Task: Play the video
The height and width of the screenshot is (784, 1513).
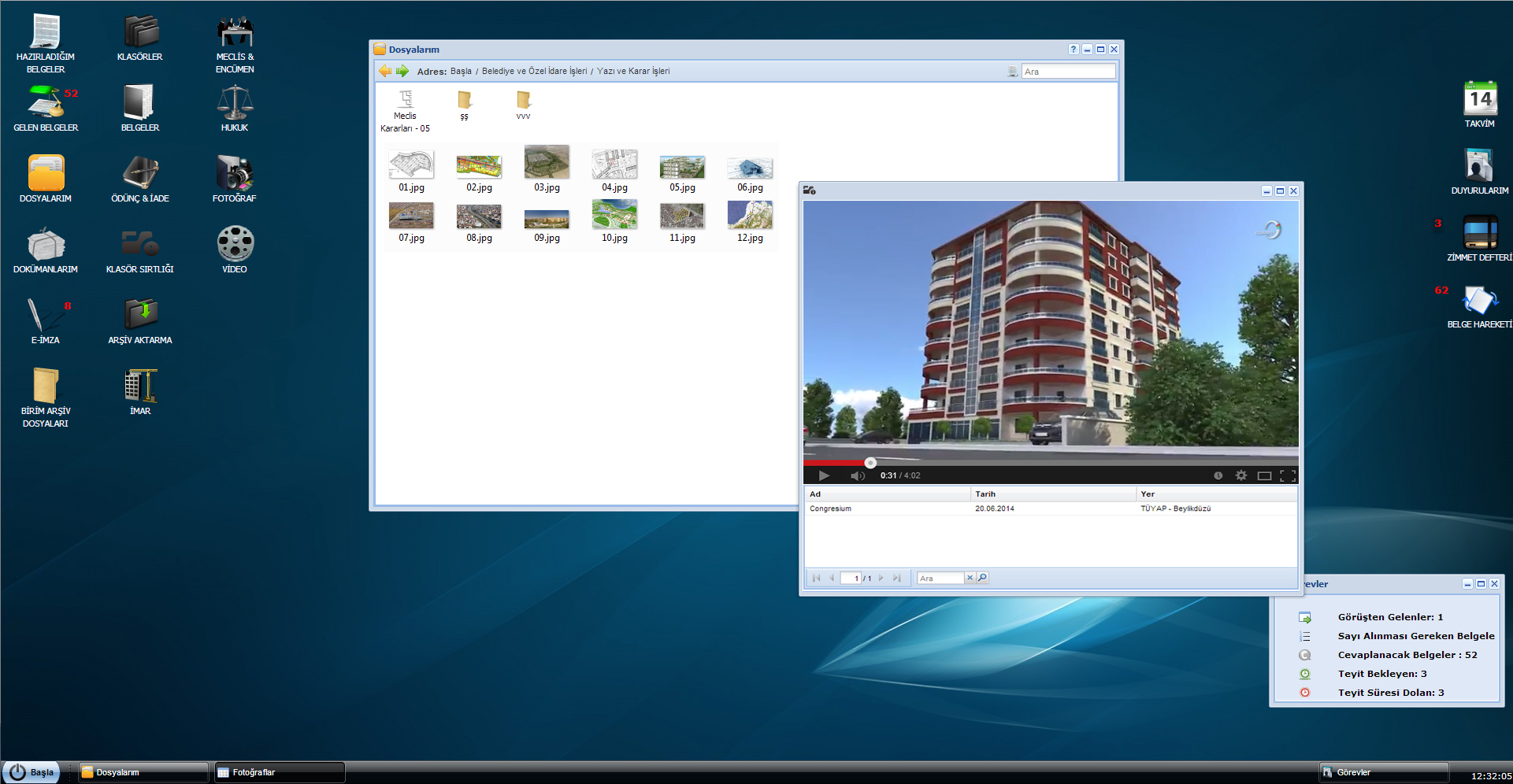Action: coord(824,475)
